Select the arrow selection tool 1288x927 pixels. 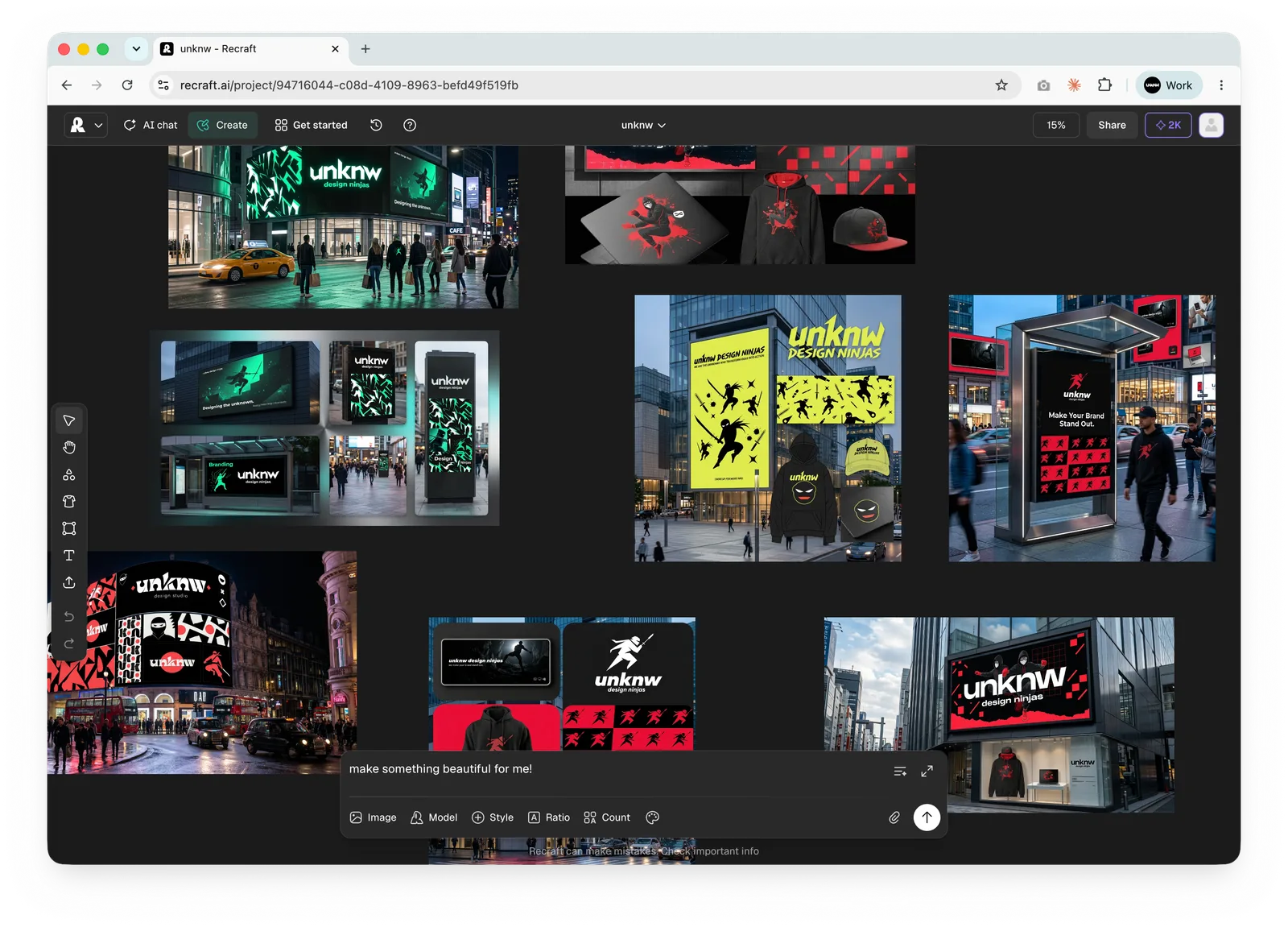[x=69, y=420]
